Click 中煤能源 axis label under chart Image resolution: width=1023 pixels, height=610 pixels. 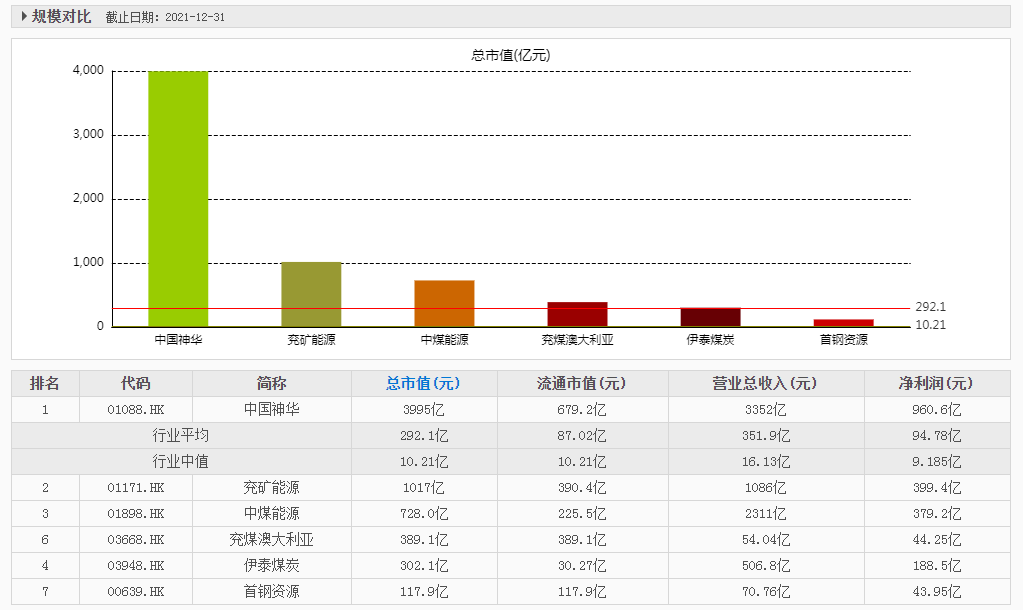pos(444,339)
